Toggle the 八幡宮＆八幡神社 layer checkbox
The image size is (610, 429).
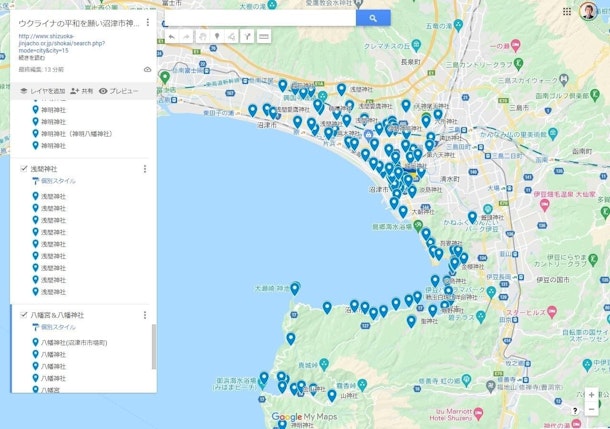click(24, 315)
